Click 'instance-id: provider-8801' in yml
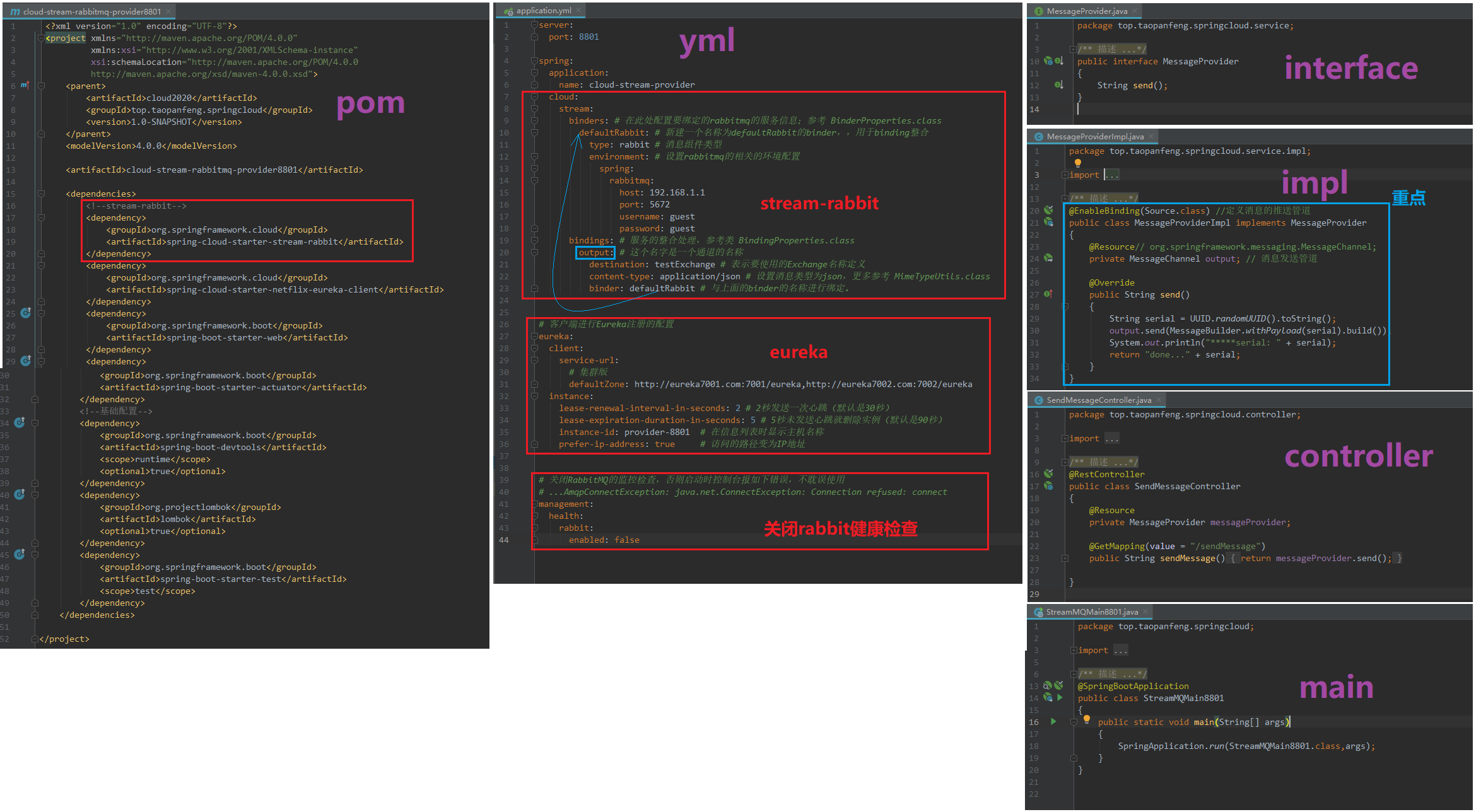The image size is (1481, 812). pyautogui.click(x=624, y=432)
